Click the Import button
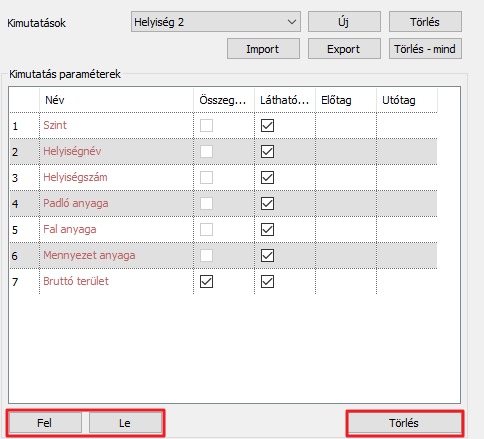 pyautogui.click(x=263, y=49)
